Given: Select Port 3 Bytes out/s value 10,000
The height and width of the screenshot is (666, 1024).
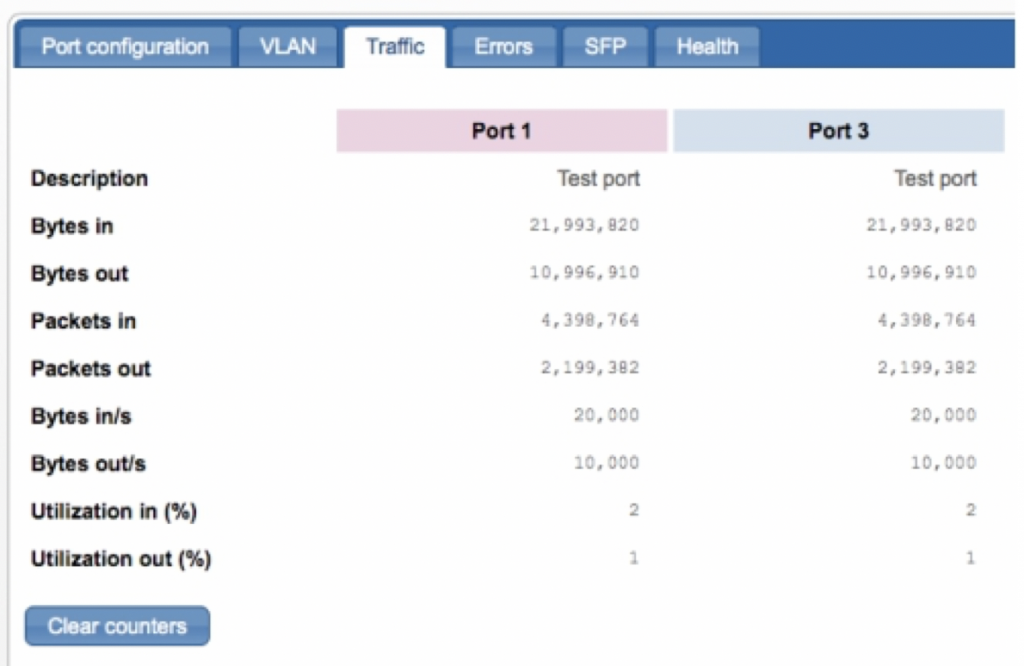Looking at the screenshot, I should pos(943,463).
